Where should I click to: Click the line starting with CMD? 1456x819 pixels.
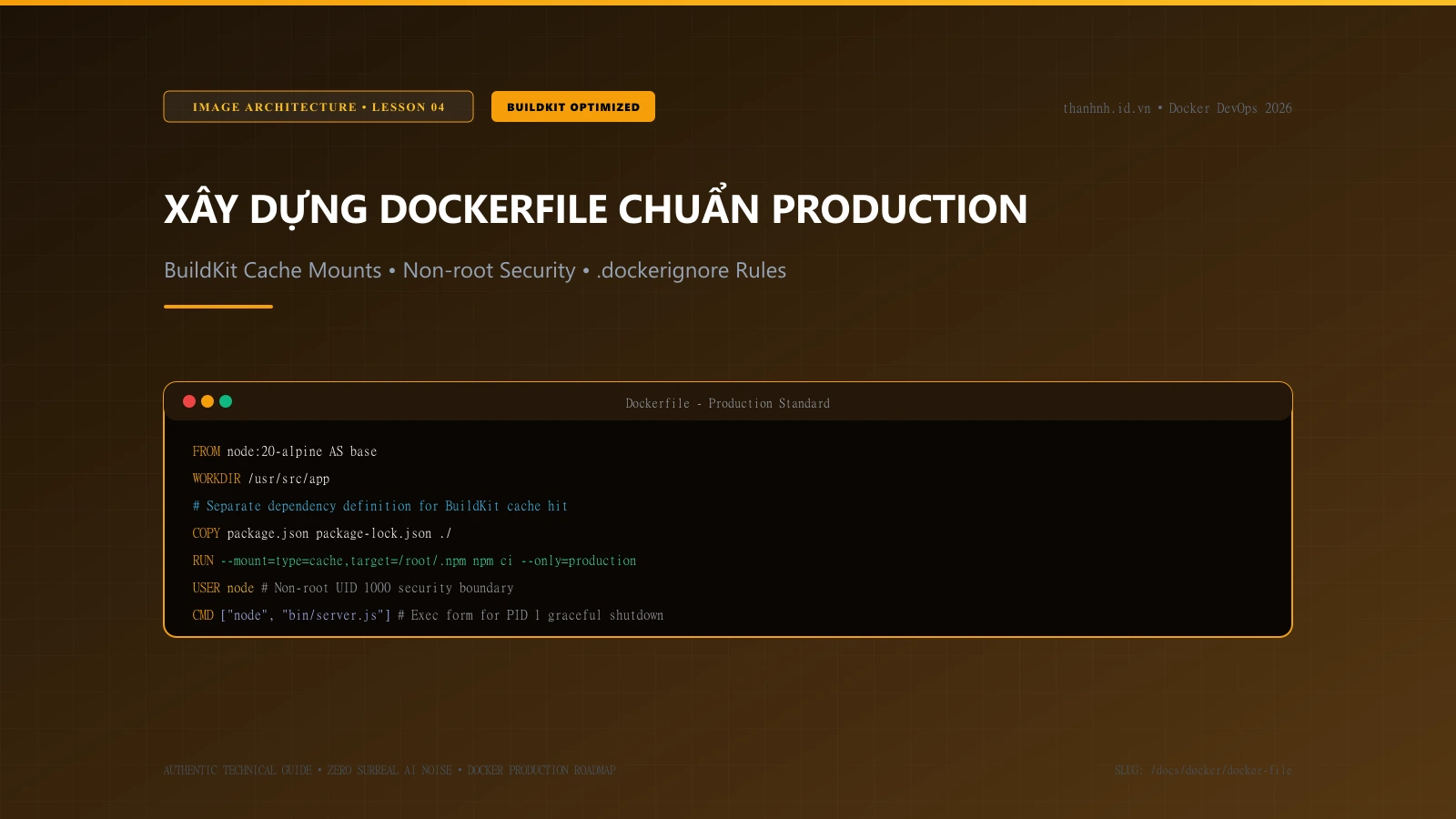428,615
